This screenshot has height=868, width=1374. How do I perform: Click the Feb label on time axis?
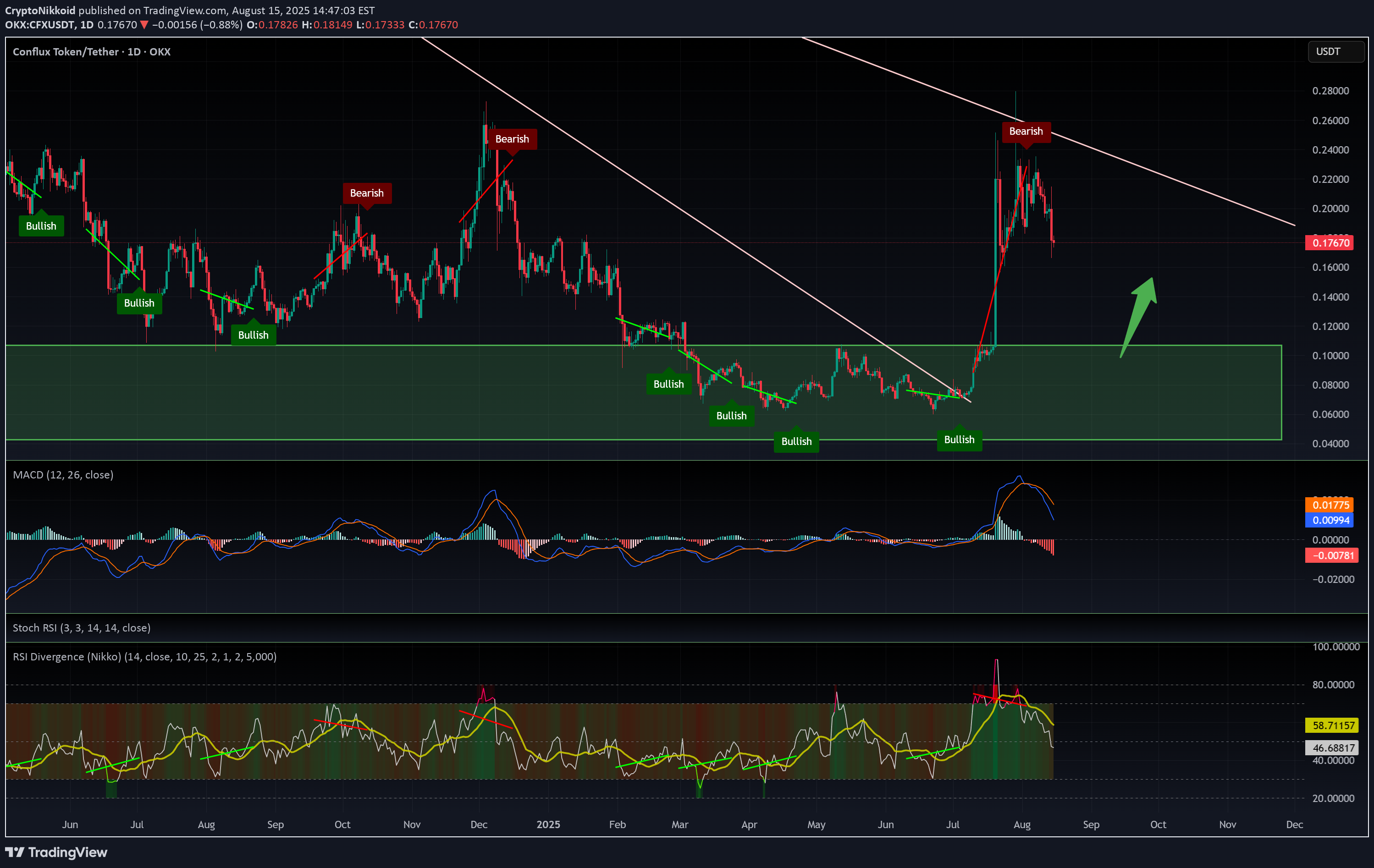618,824
